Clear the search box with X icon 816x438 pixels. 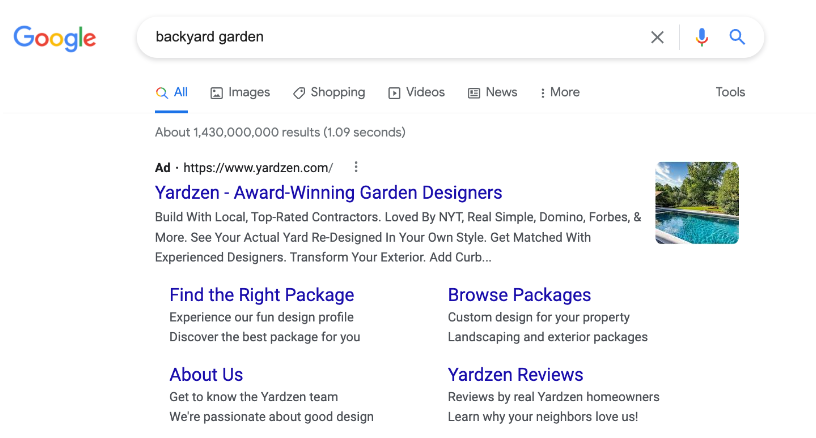[x=657, y=37]
